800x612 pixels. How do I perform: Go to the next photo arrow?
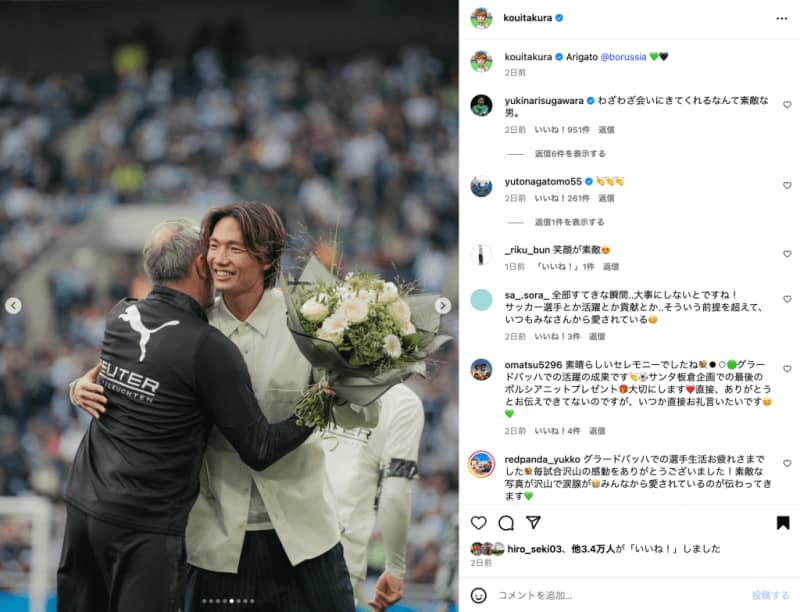(x=442, y=305)
